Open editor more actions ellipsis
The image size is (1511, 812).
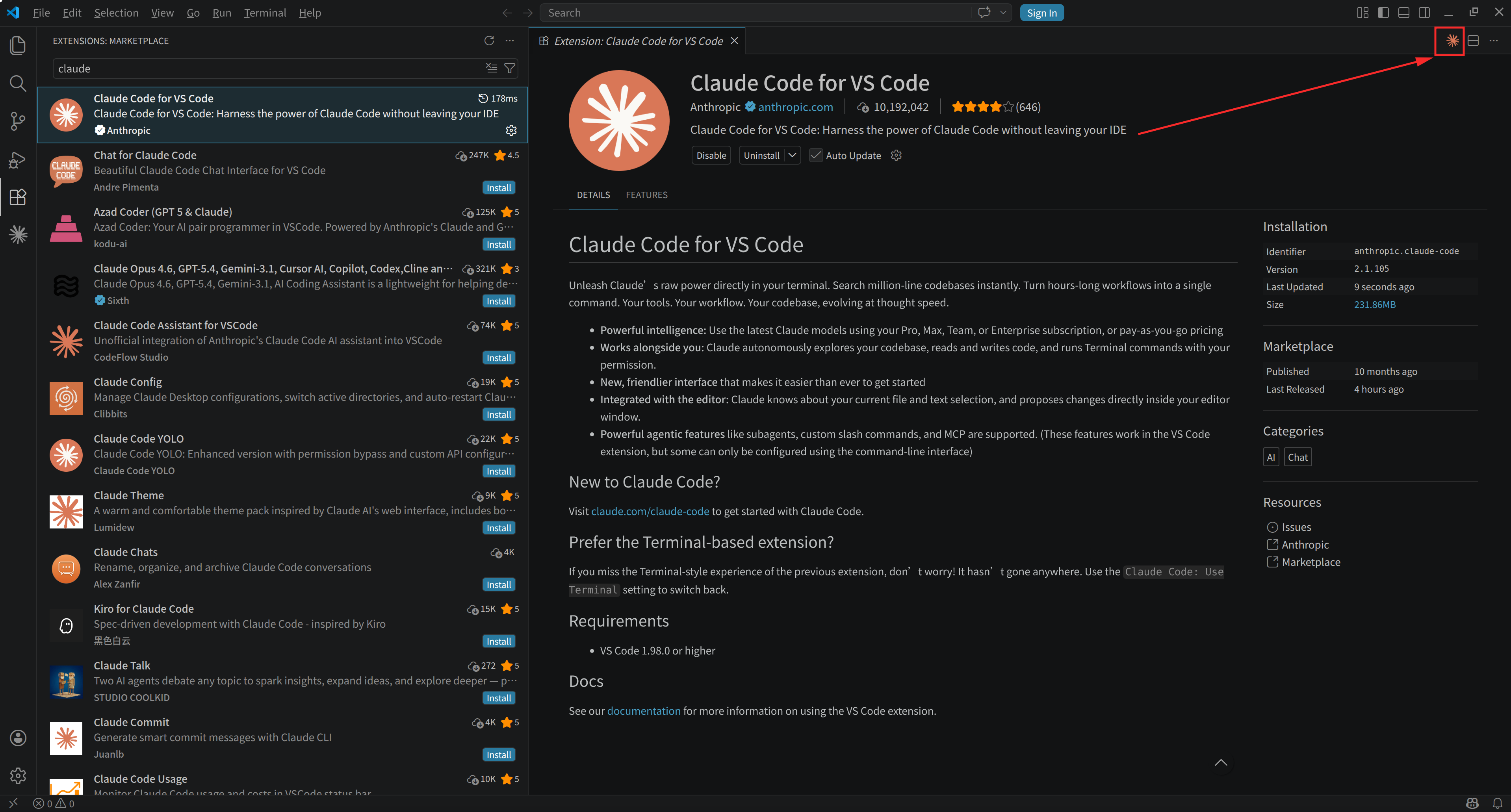[1493, 41]
